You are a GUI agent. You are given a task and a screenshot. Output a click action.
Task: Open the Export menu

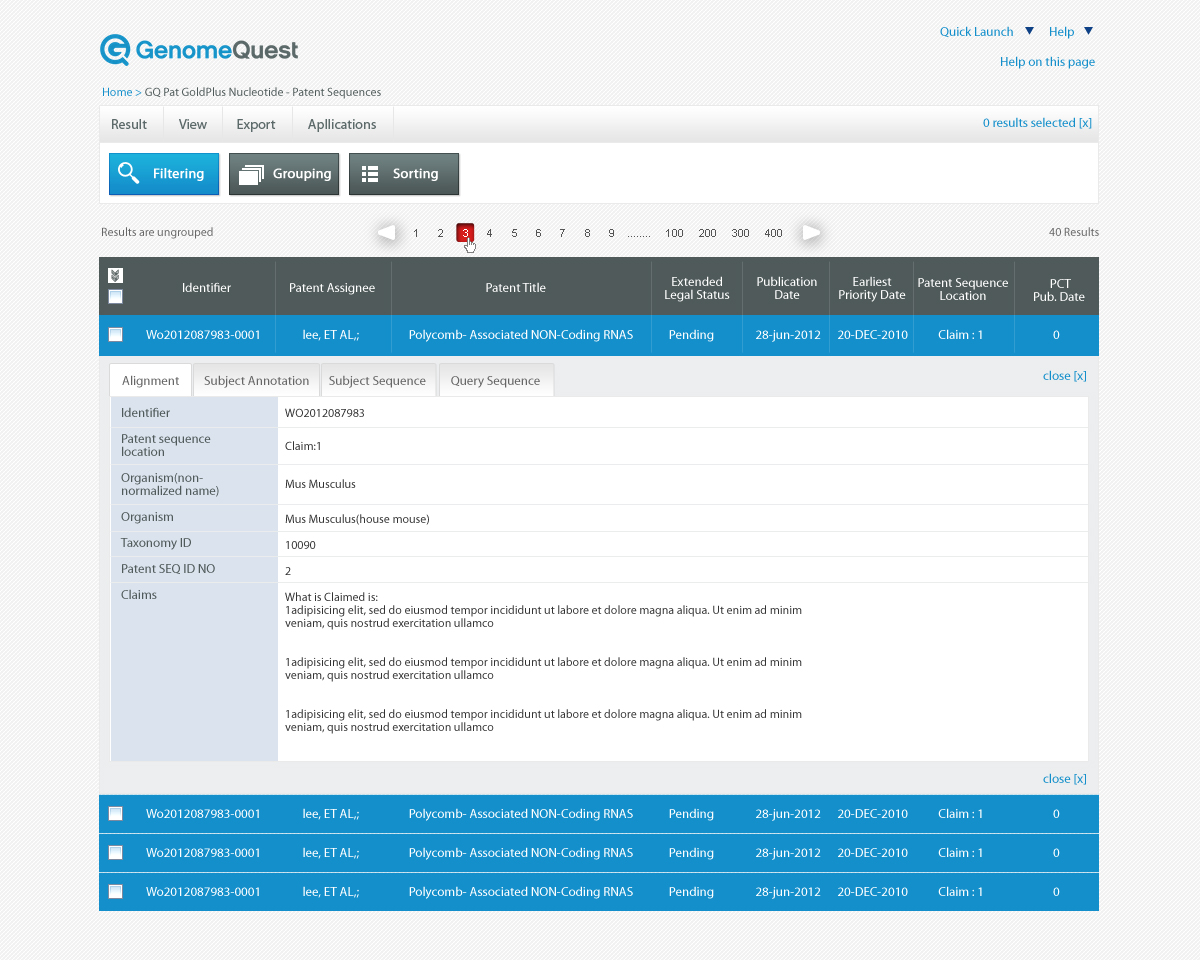pyautogui.click(x=256, y=124)
